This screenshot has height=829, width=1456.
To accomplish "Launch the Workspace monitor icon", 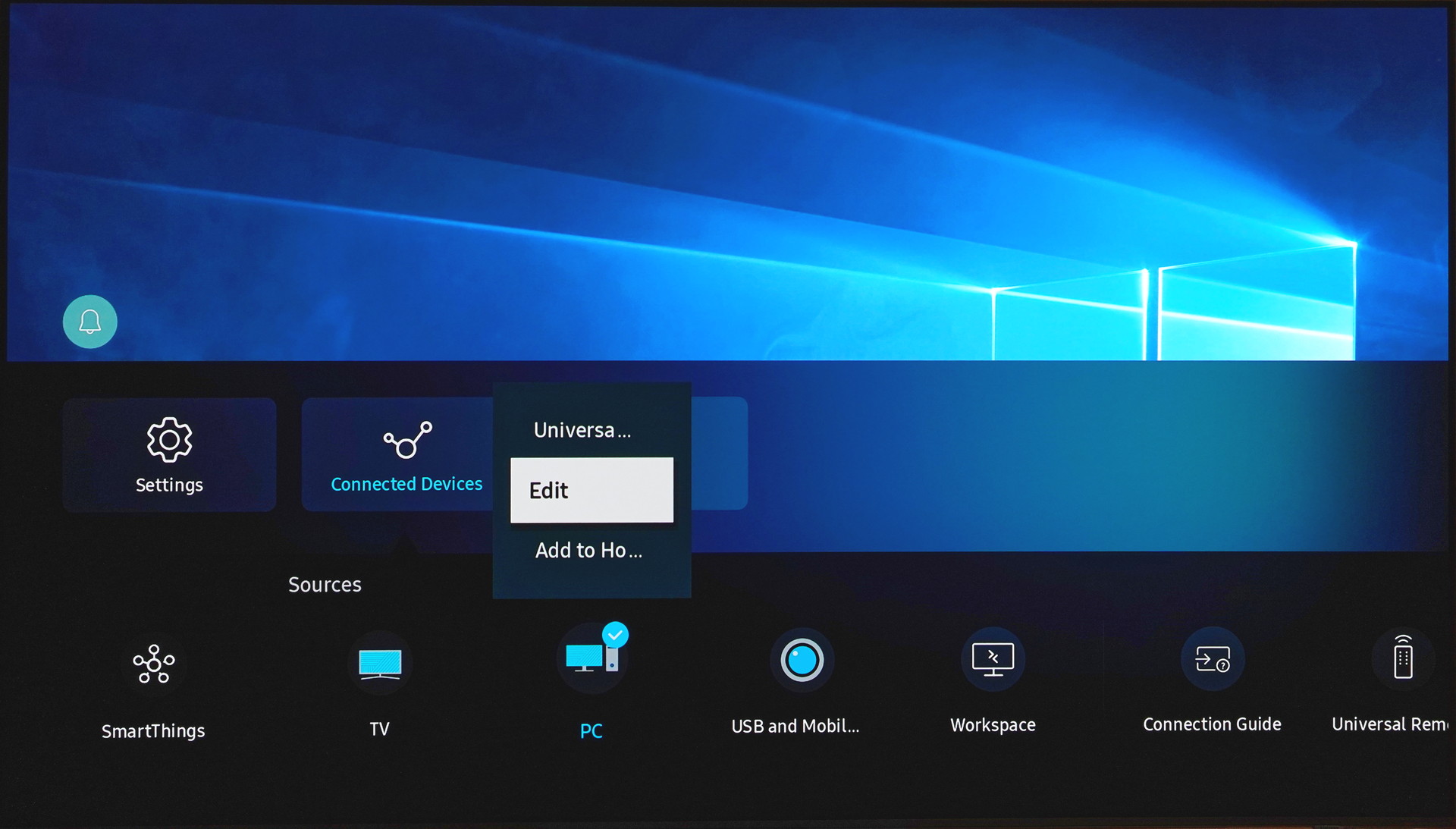I will point(992,658).
